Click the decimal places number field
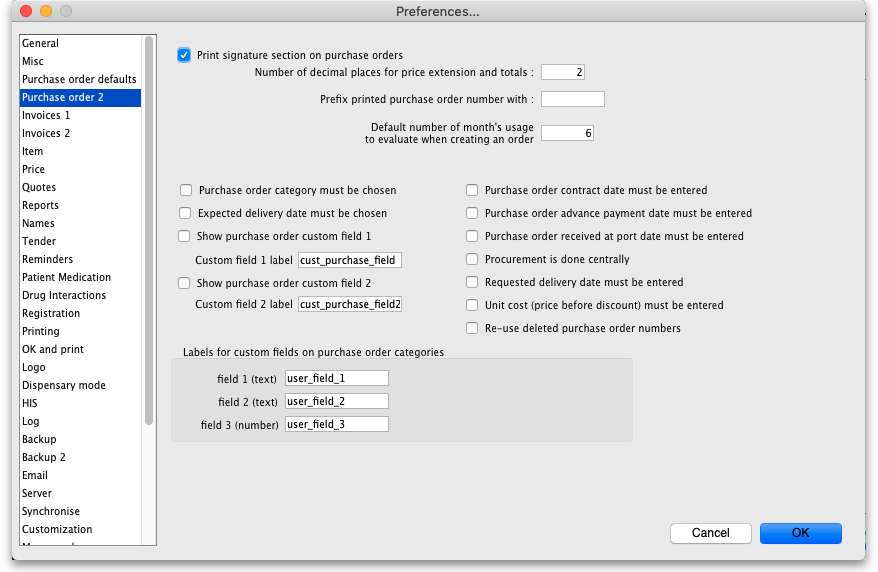 [562, 72]
